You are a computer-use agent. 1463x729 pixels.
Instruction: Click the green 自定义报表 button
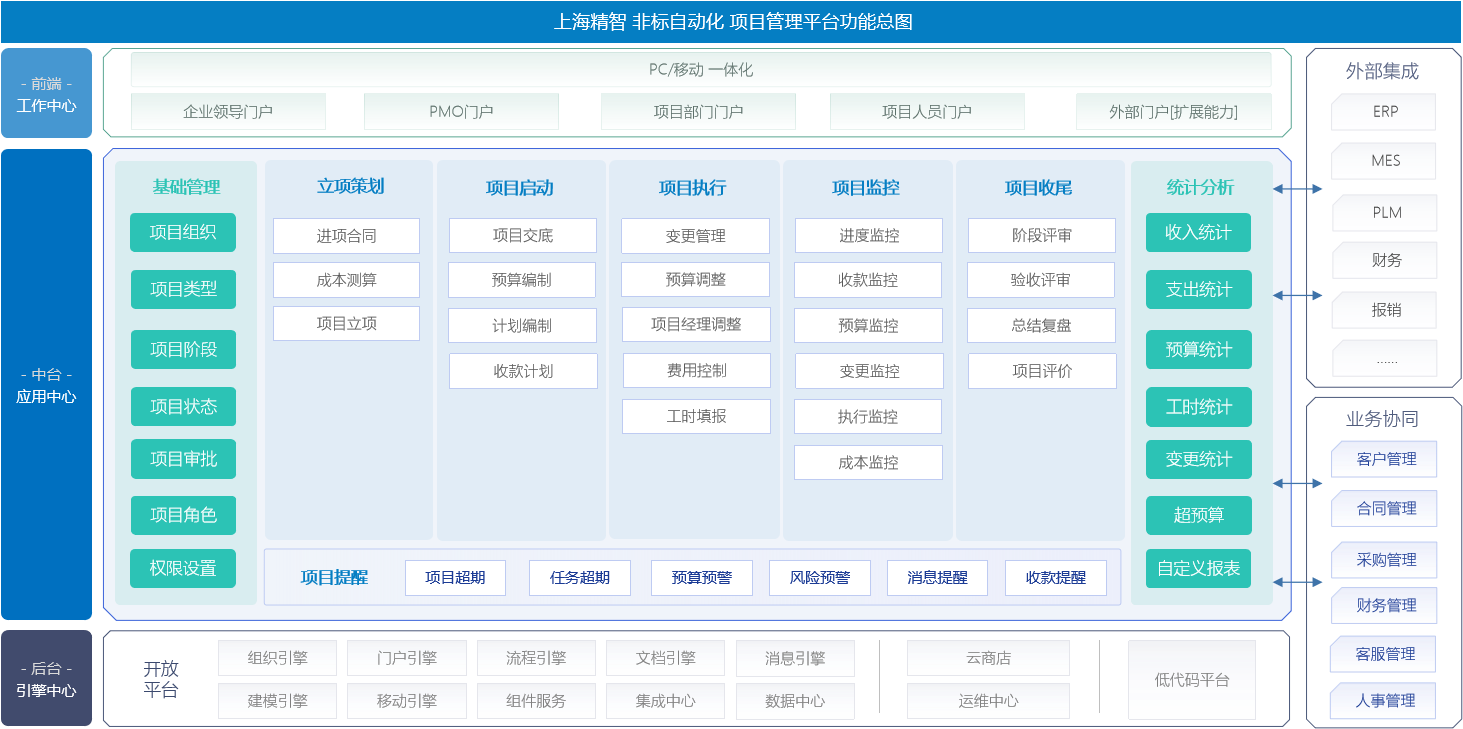1199,568
